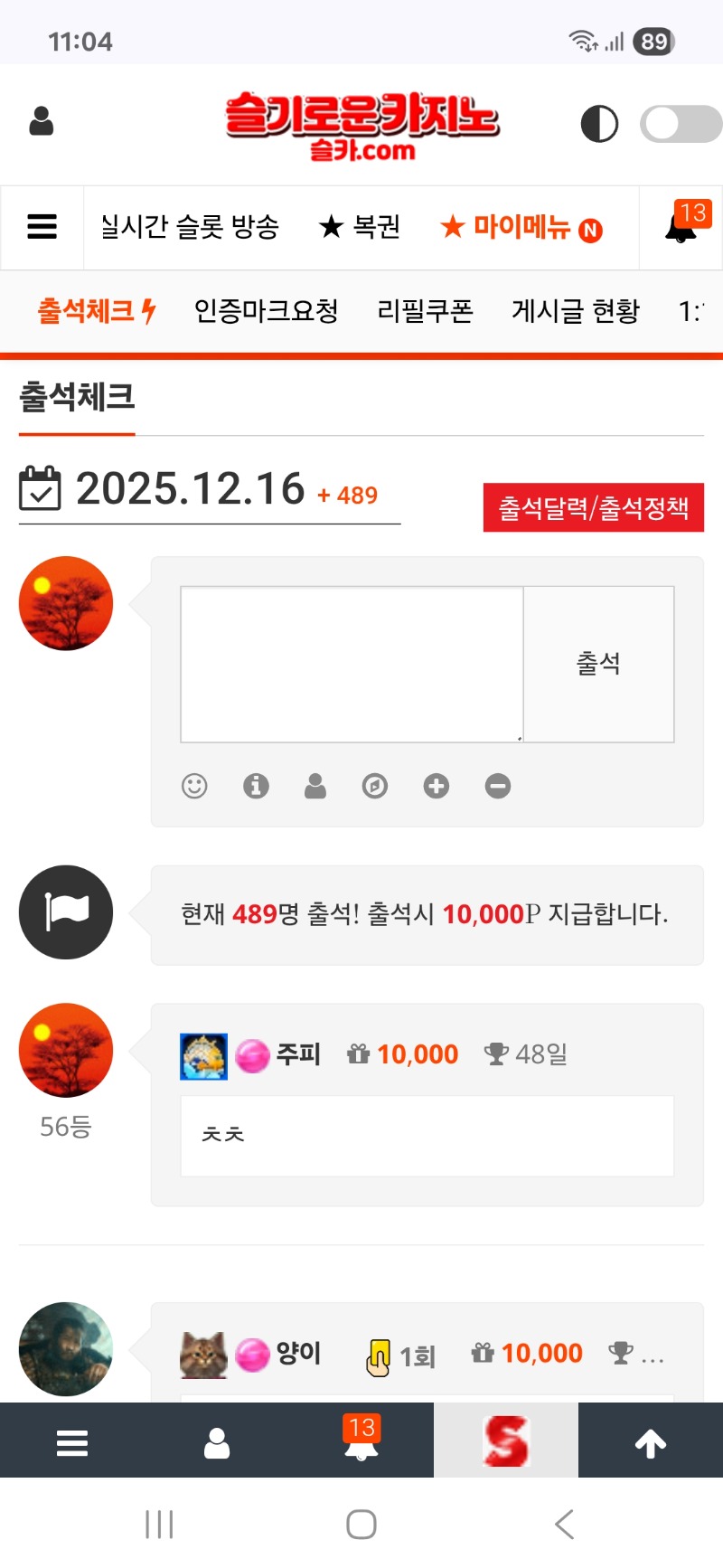Screen dimensions: 723x1568
Task: Shrink textbox with the minus circle icon
Action: pyautogui.click(x=498, y=786)
